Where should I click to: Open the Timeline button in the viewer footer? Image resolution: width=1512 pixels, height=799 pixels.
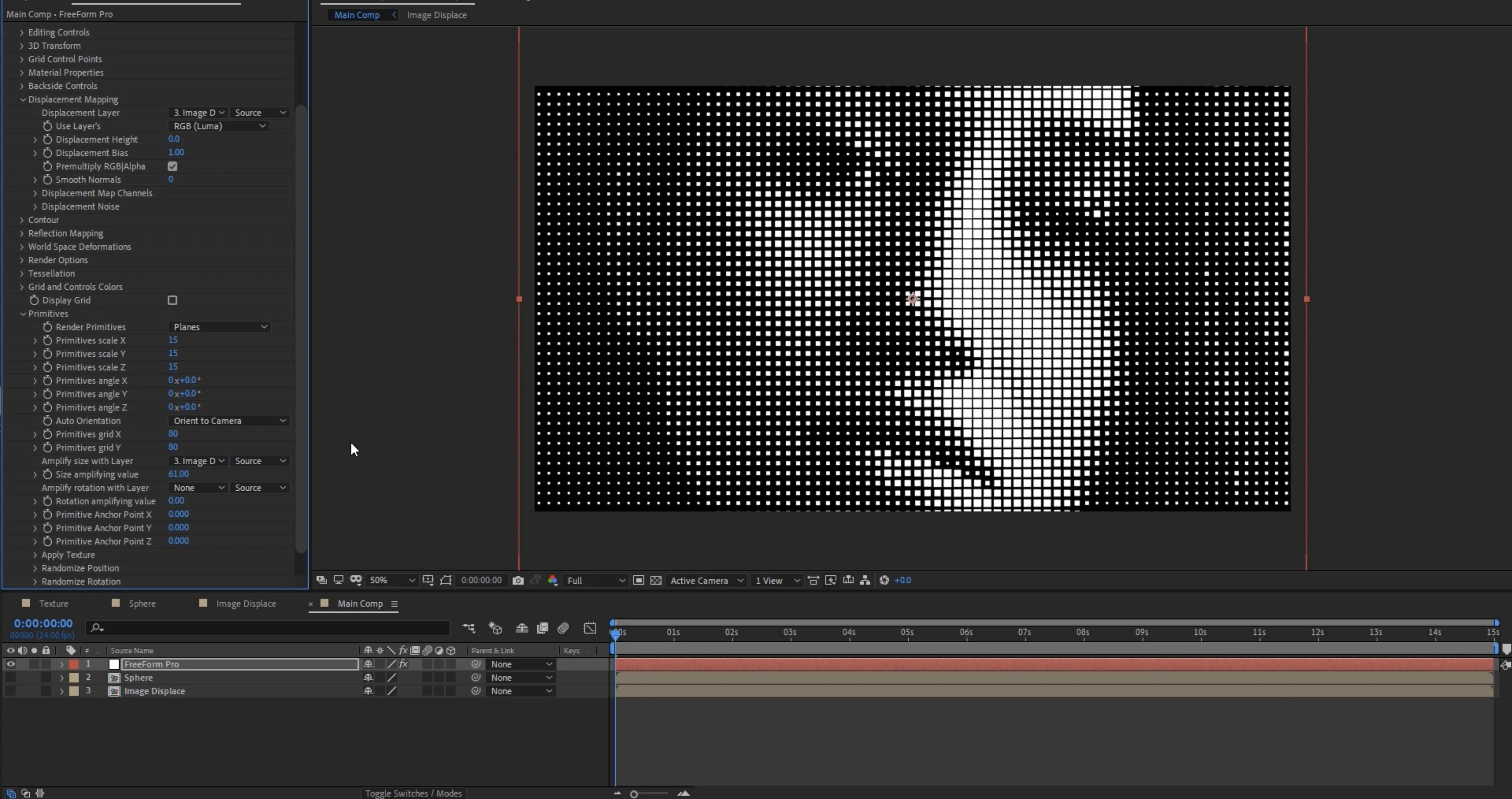848,581
